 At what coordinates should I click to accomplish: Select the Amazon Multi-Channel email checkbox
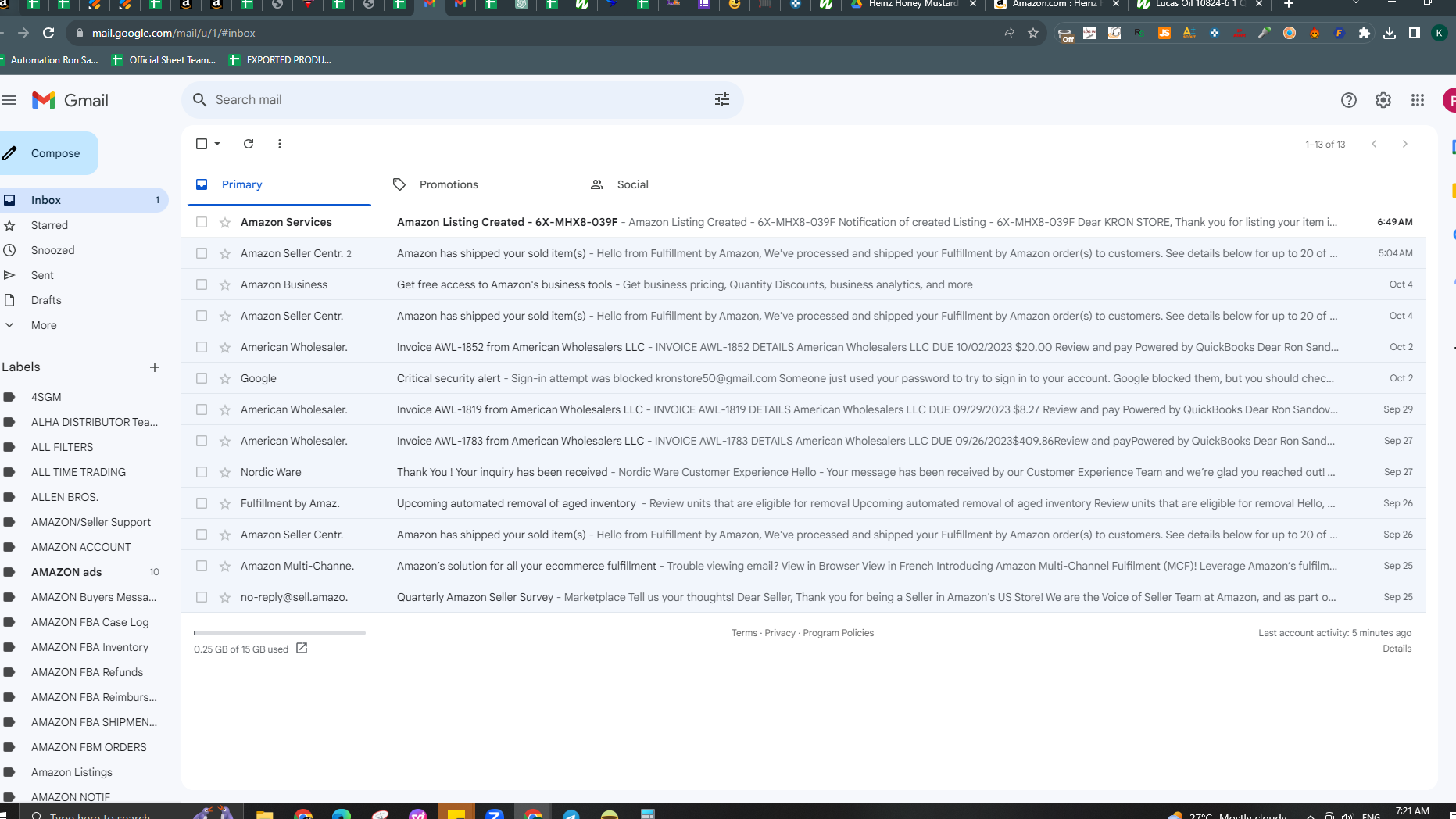(202, 566)
